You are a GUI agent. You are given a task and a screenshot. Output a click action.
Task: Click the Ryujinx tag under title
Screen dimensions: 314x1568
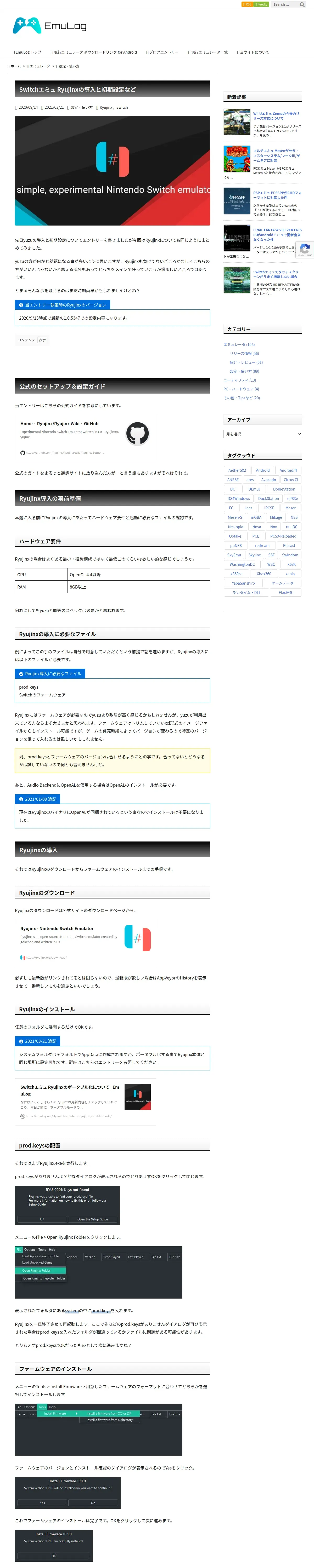pos(106,107)
